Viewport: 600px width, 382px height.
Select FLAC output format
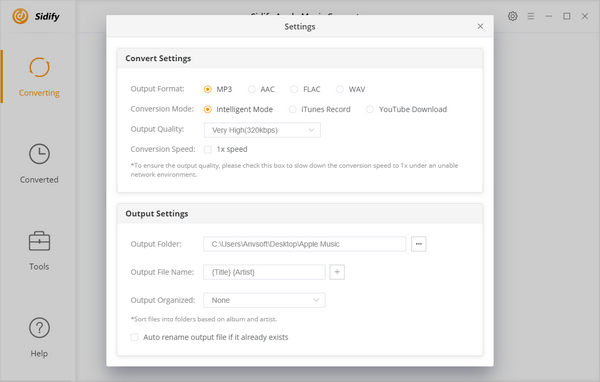tap(293, 89)
